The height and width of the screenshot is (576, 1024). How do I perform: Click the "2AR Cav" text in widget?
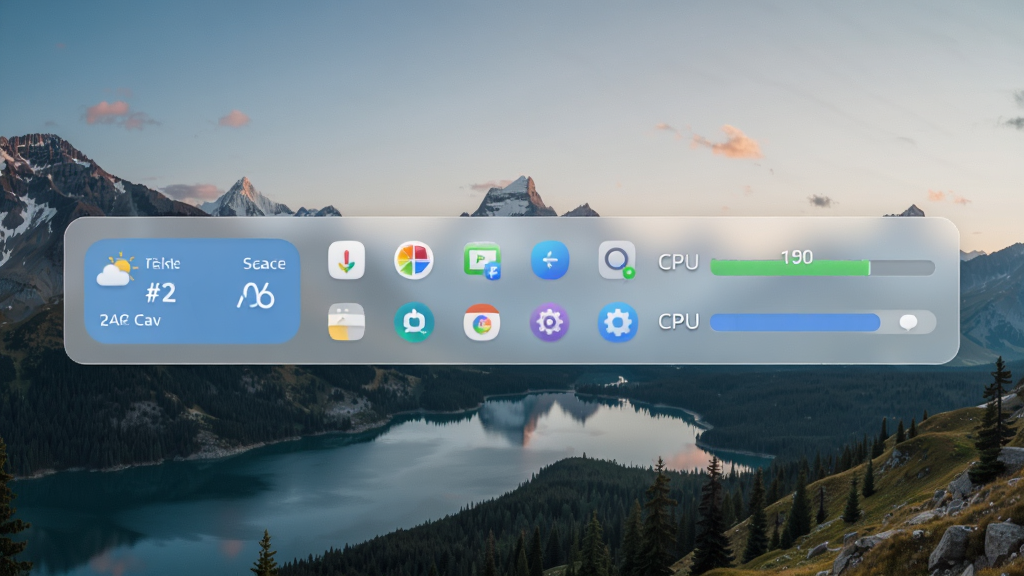tap(130, 320)
